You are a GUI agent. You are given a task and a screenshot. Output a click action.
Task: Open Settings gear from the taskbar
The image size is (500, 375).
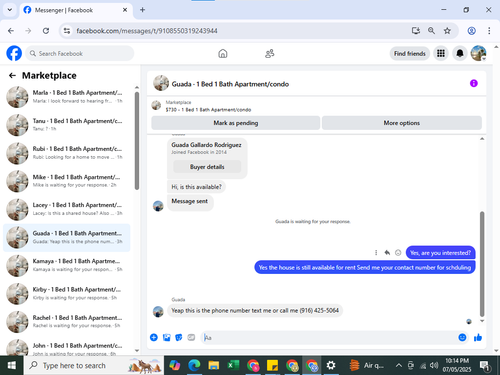(x=331, y=365)
